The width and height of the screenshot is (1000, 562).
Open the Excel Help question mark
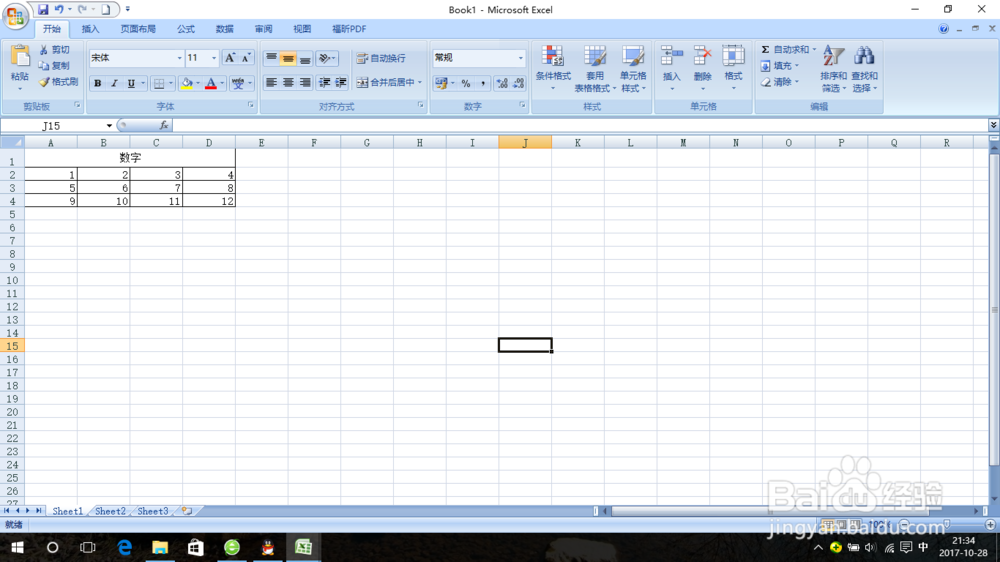(x=943, y=29)
